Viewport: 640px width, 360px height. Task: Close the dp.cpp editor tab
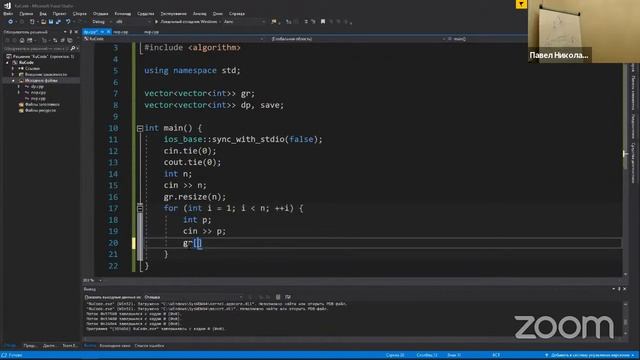(x=109, y=32)
